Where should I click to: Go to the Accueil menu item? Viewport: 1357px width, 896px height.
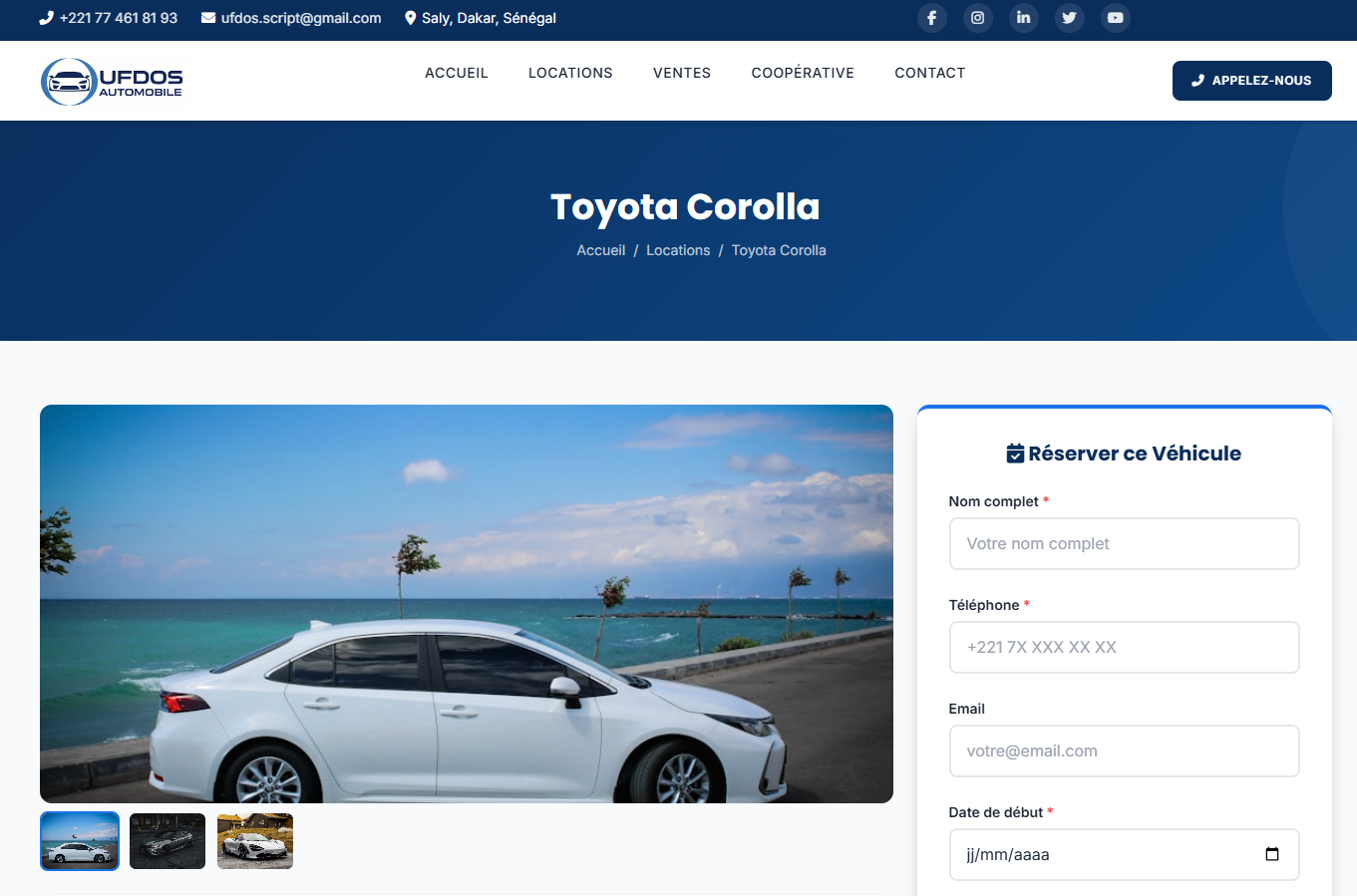tap(457, 73)
